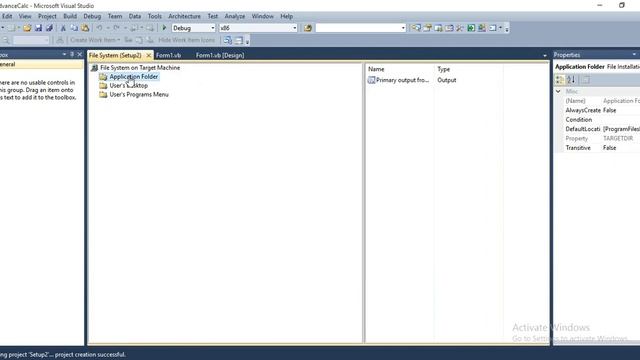Click the first icon after Hide Work Item Icons
640x360 pixels.
228,40
